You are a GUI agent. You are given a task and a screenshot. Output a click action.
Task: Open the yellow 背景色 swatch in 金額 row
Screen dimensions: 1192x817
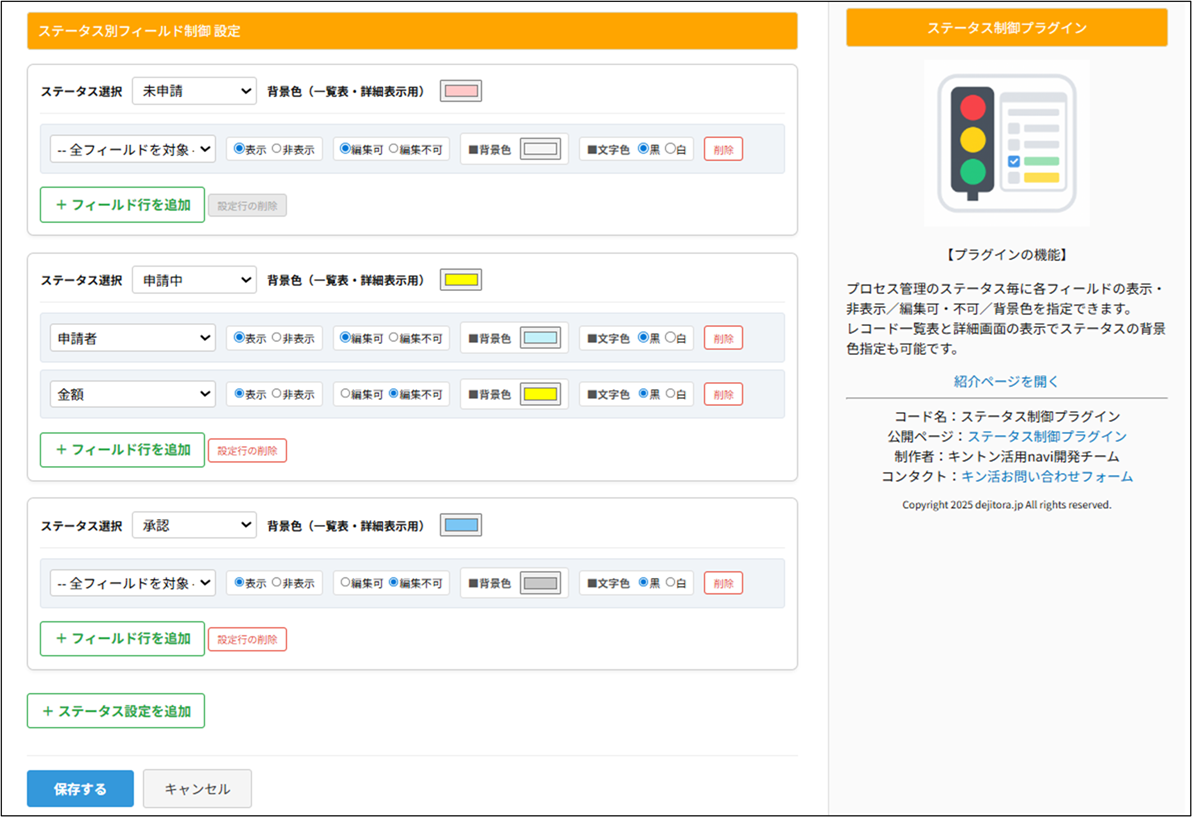click(540, 394)
